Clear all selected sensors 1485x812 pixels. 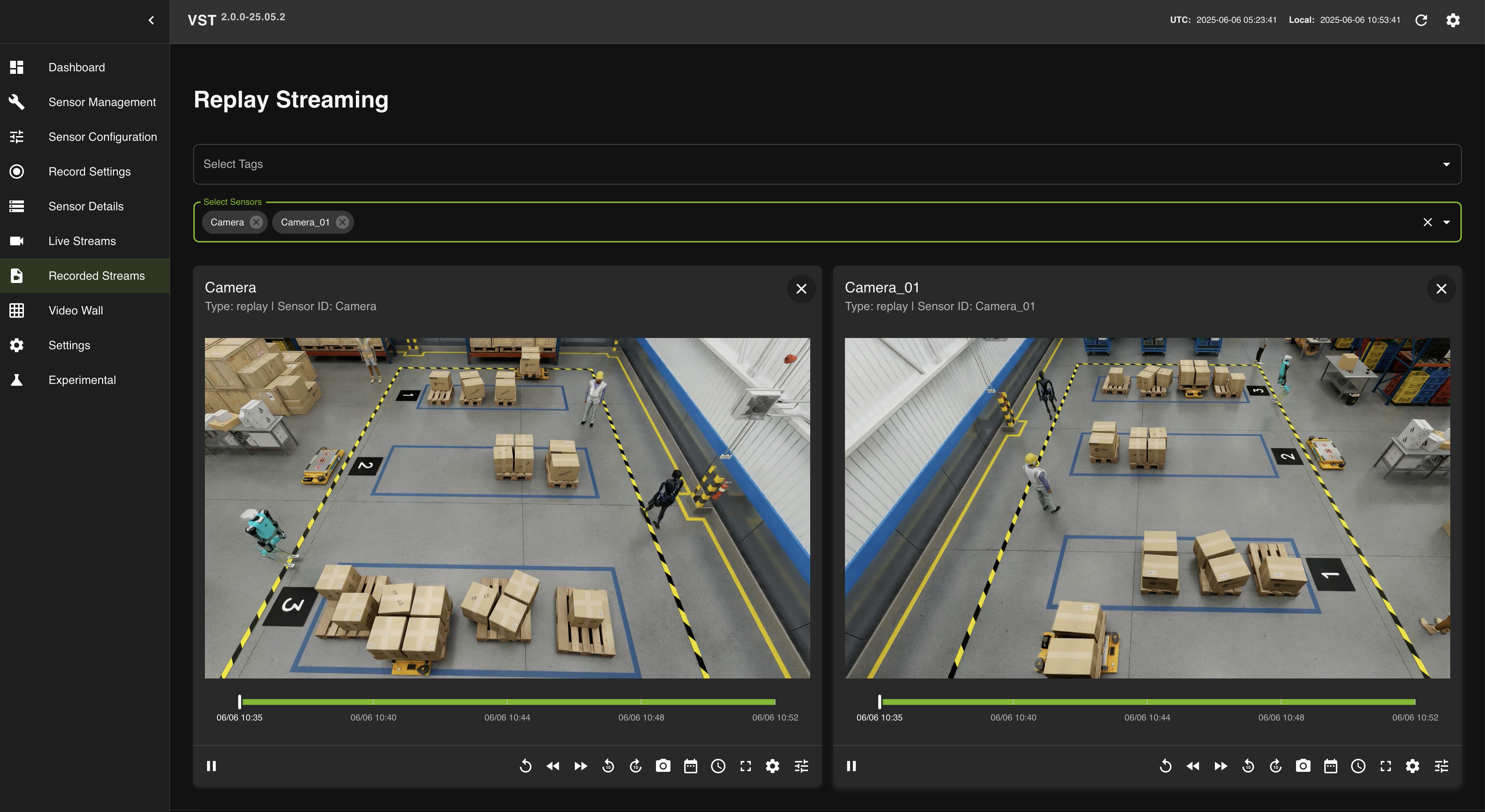[1427, 223]
